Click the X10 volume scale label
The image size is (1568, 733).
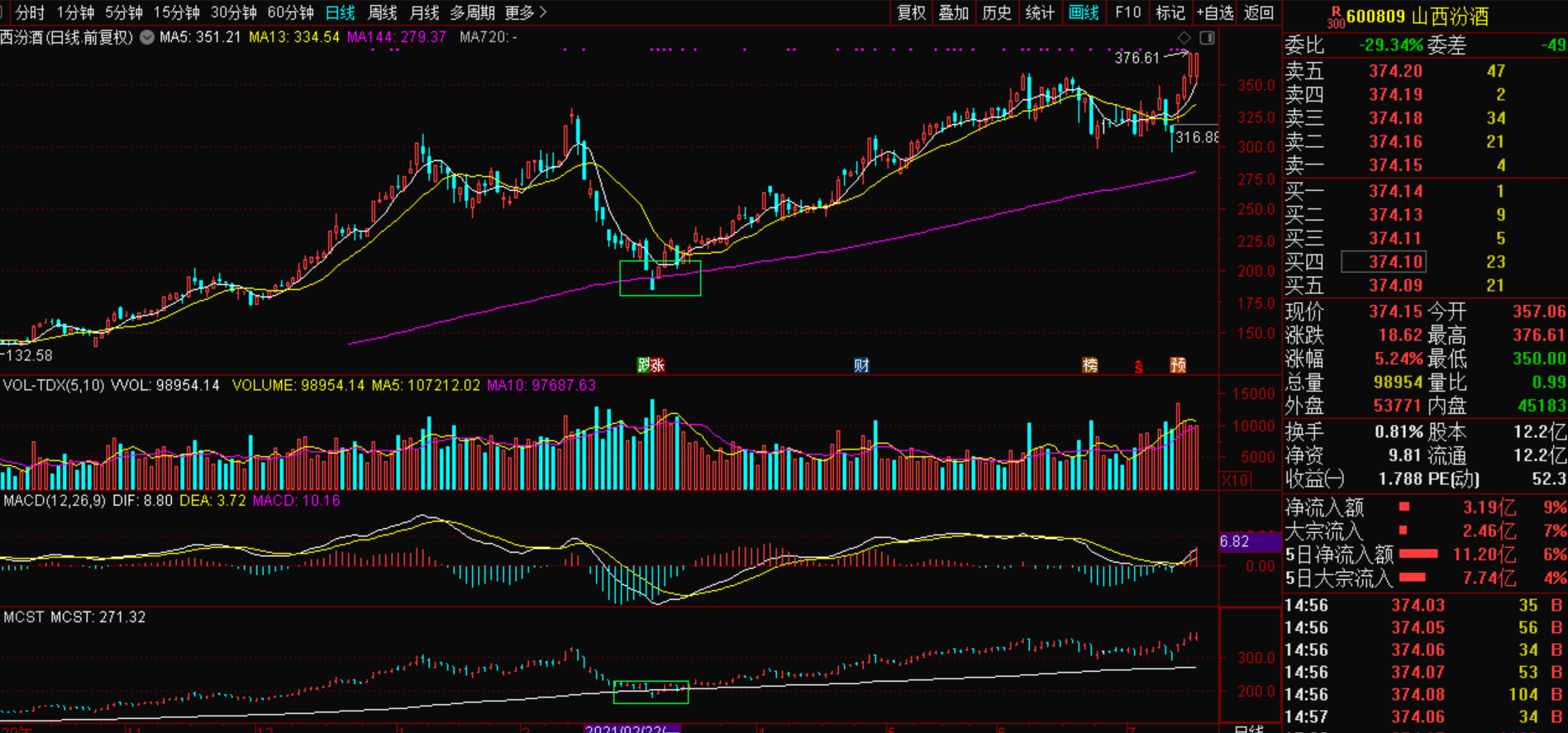(x=1235, y=480)
